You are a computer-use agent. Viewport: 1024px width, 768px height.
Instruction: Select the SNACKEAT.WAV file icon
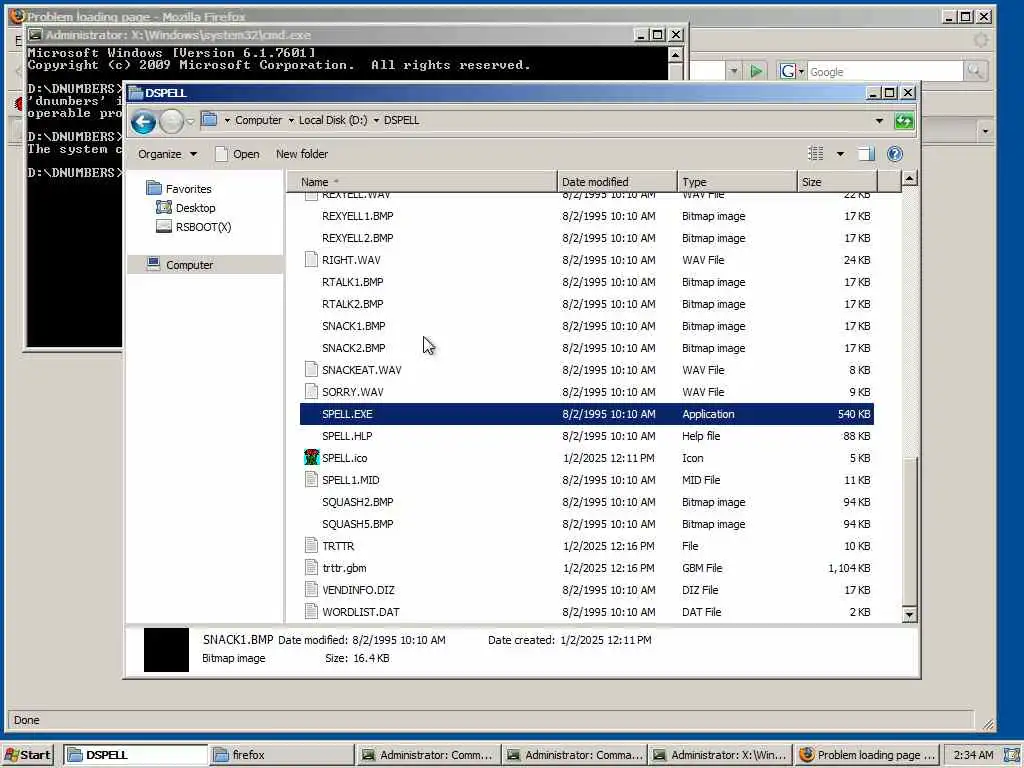tap(312, 370)
